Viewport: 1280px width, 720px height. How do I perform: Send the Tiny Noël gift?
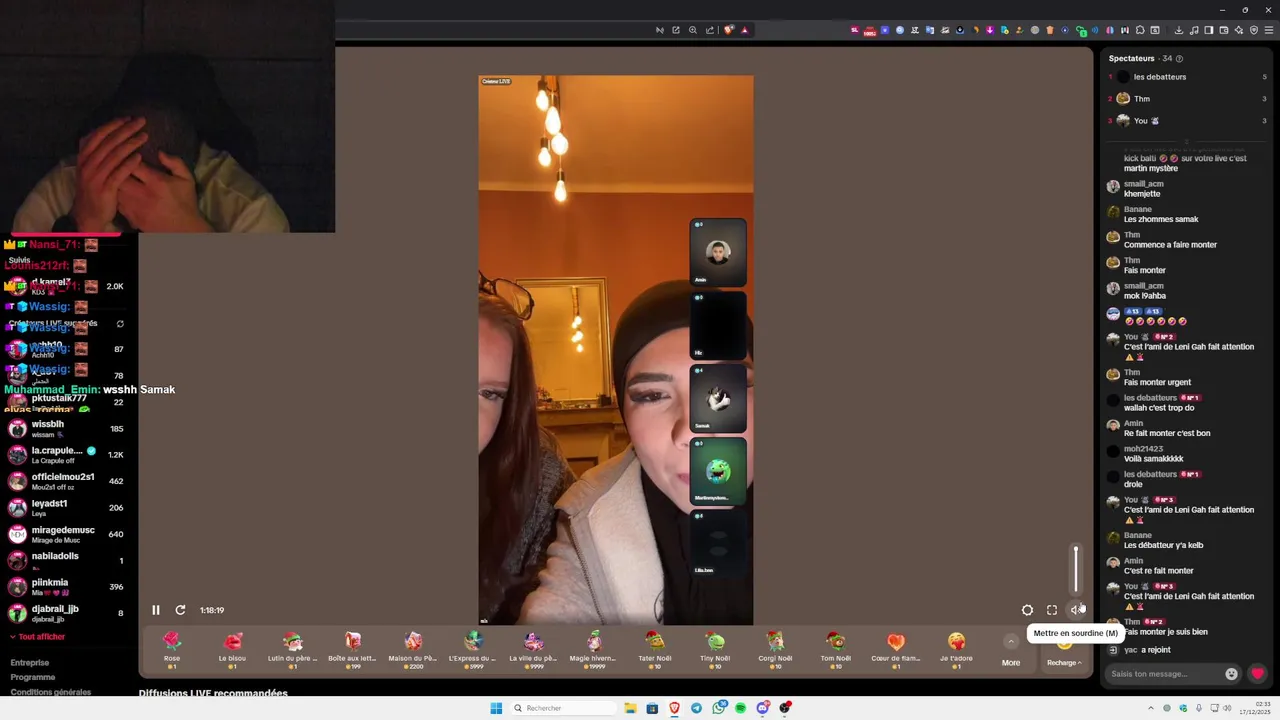pos(715,649)
